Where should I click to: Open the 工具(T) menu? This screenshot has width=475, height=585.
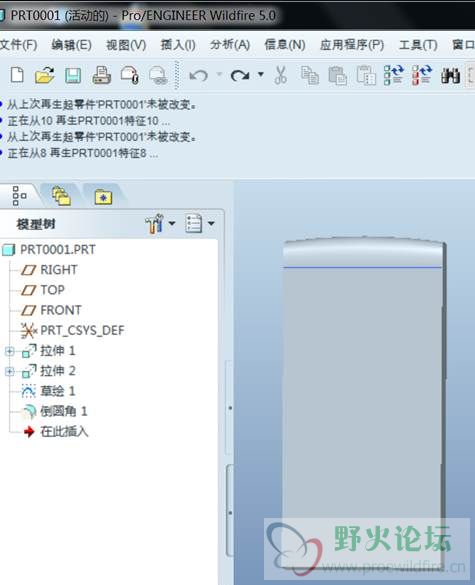coord(418,46)
